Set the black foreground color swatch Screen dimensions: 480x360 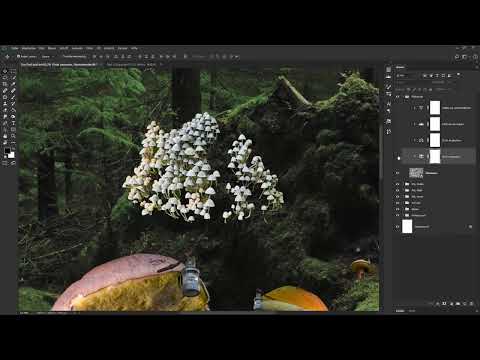point(7,151)
